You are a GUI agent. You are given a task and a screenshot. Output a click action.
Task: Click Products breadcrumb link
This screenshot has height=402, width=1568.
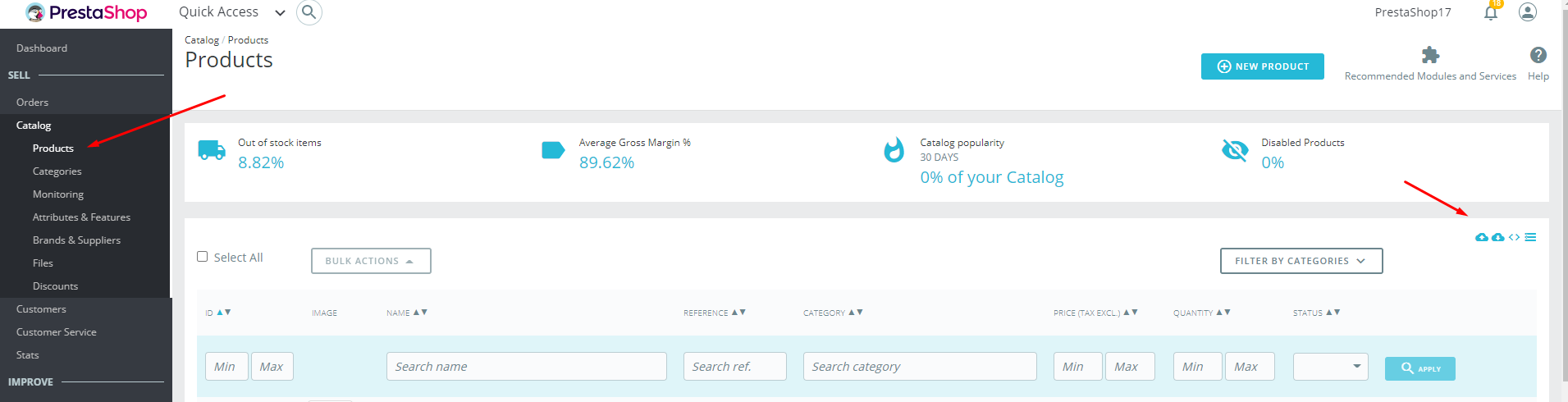pyautogui.click(x=248, y=40)
